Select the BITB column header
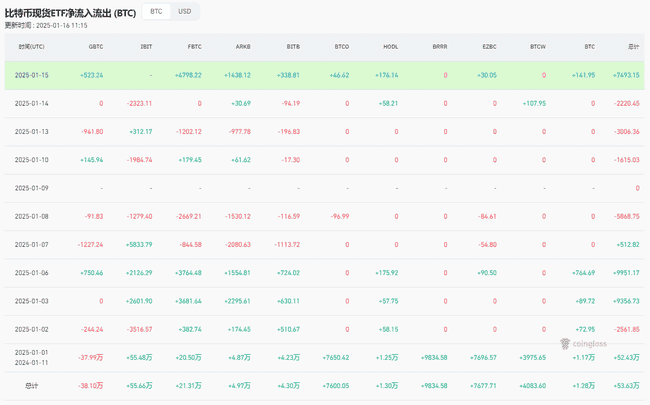 point(293,47)
